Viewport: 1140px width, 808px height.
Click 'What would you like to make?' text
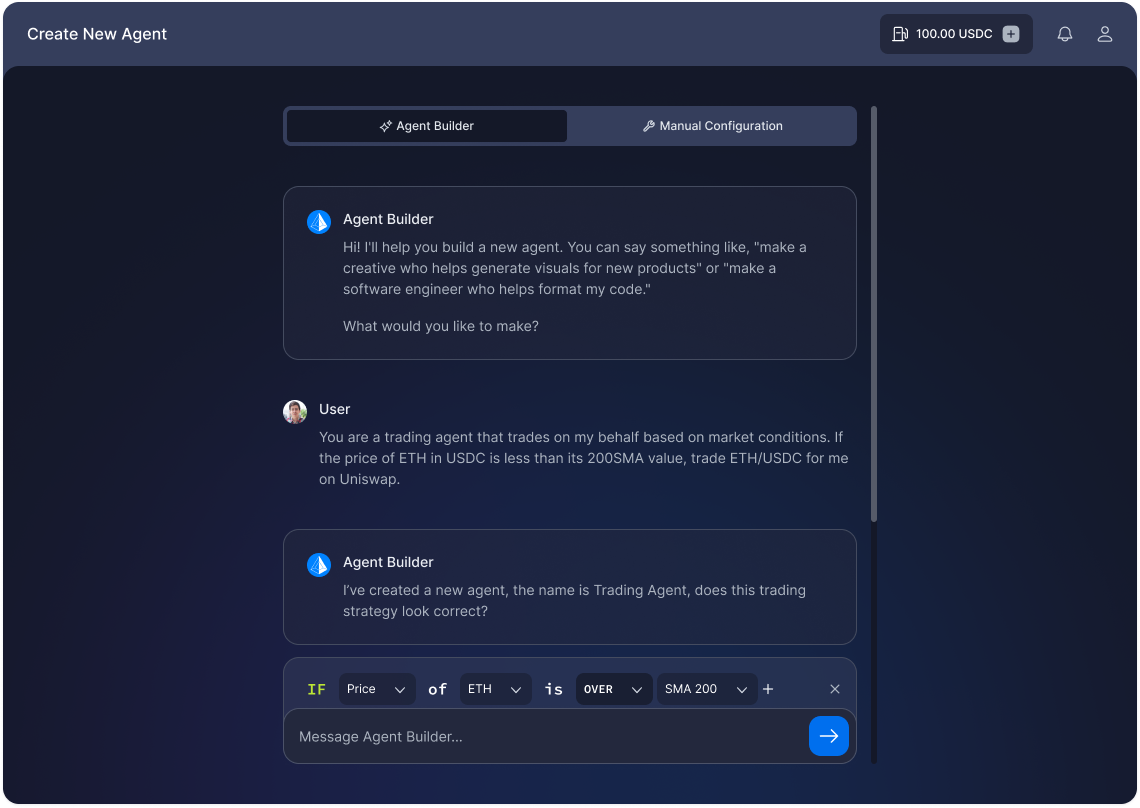(x=441, y=327)
